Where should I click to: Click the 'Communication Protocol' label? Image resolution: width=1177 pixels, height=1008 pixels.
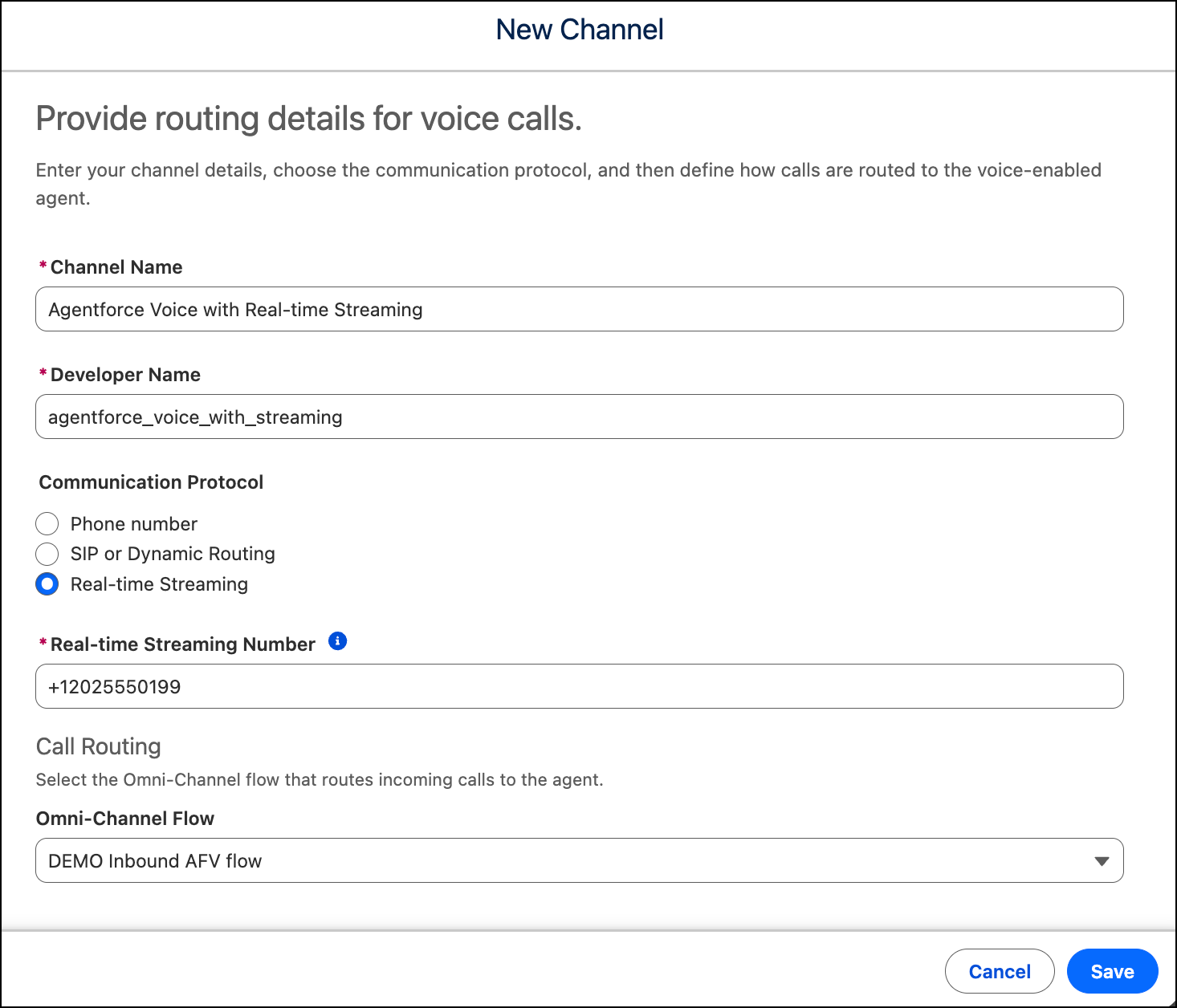click(x=151, y=482)
